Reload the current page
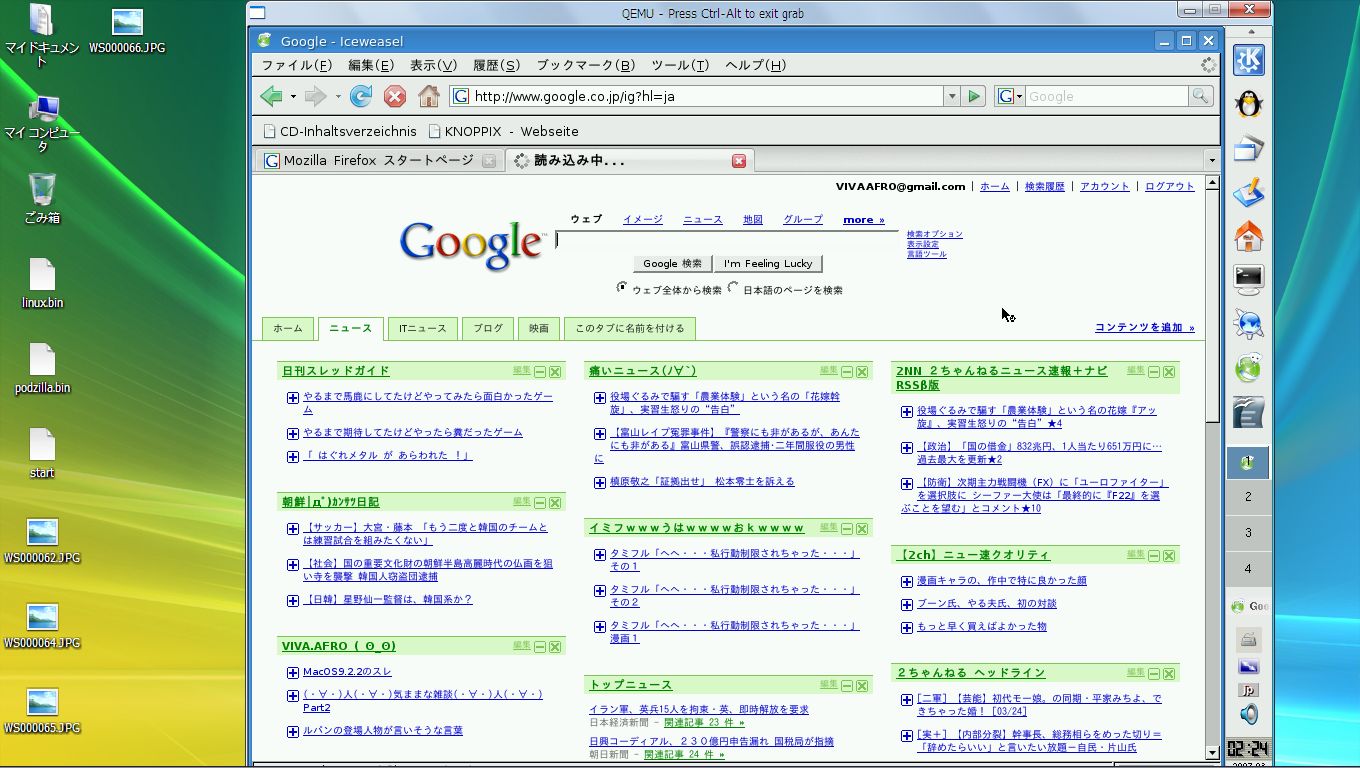The width and height of the screenshot is (1360, 768). tap(361, 96)
